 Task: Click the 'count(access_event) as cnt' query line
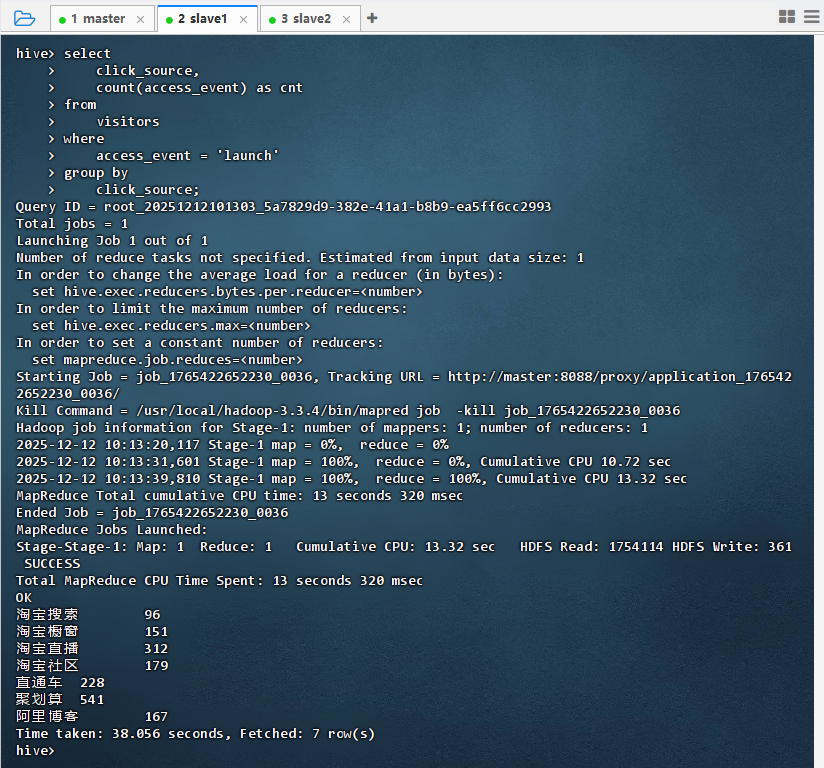pos(199,88)
